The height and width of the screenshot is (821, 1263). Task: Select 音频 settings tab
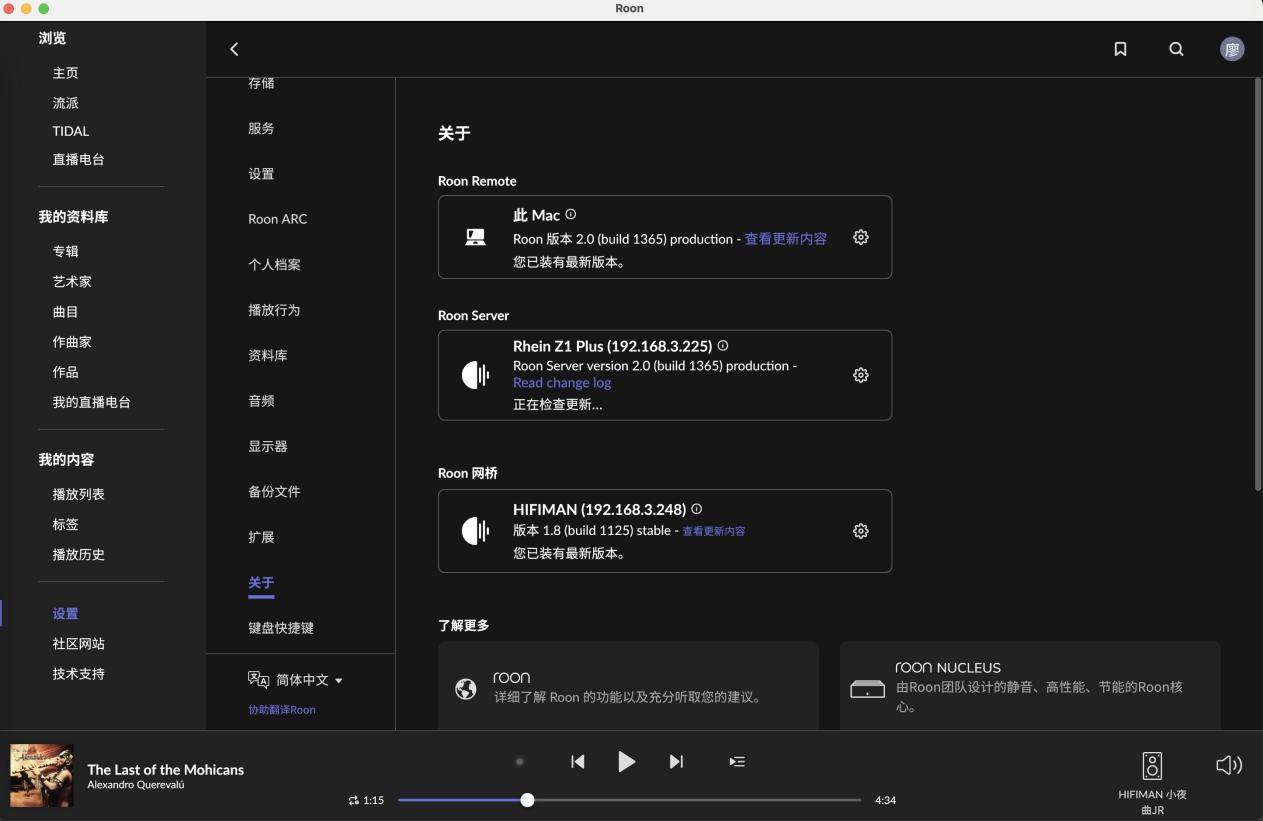pos(261,401)
